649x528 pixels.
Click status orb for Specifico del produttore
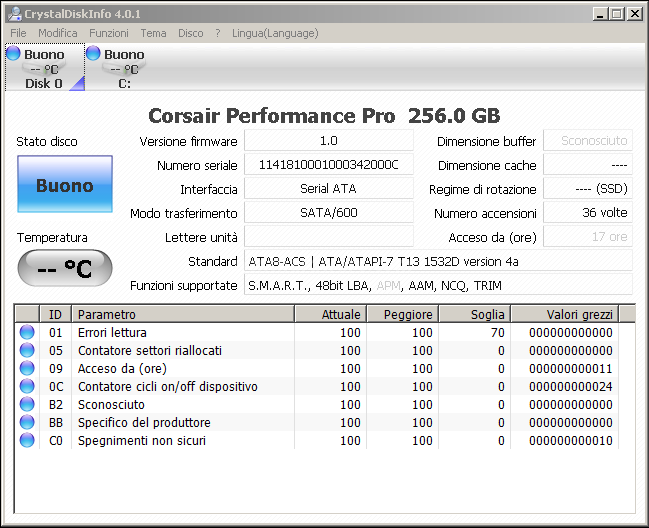(x=27, y=422)
